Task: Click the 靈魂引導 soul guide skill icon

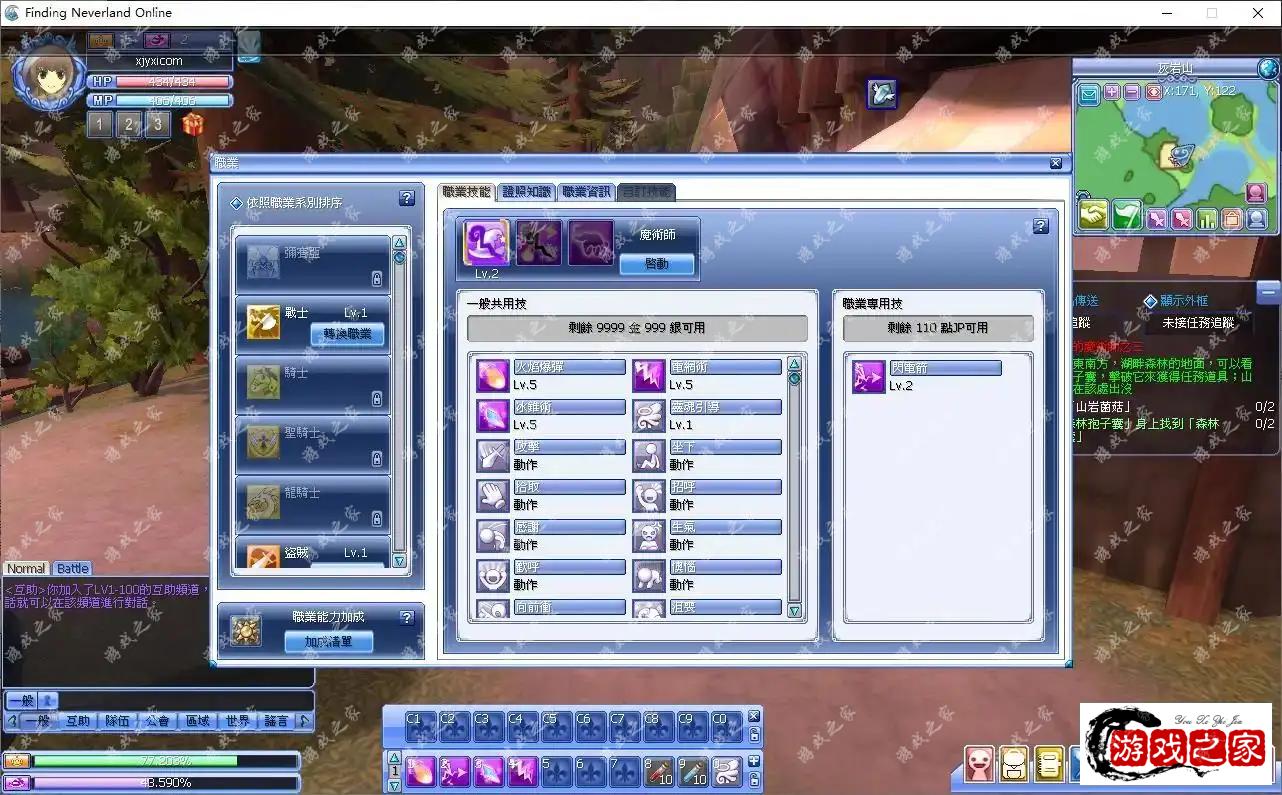Action: 649,416
